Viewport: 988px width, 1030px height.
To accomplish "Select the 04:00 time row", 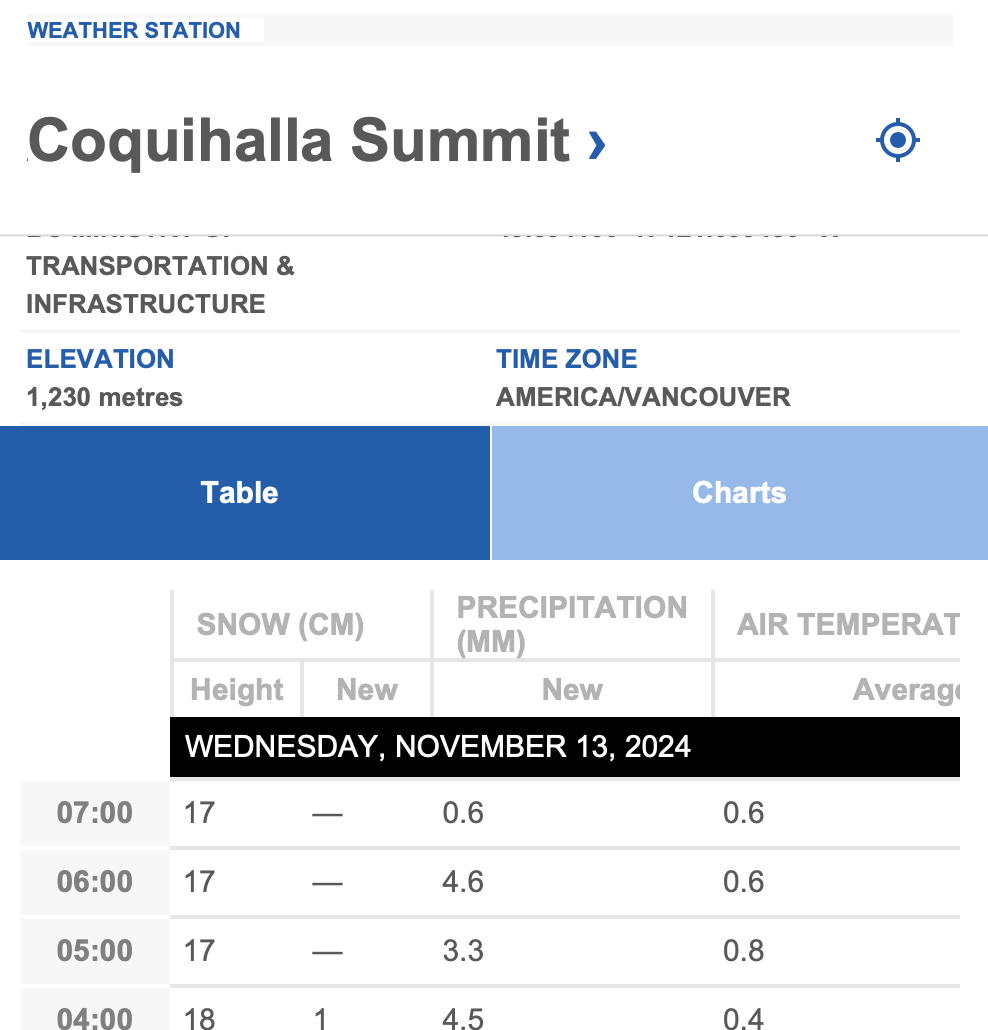I will click(x=489, y=1009).
